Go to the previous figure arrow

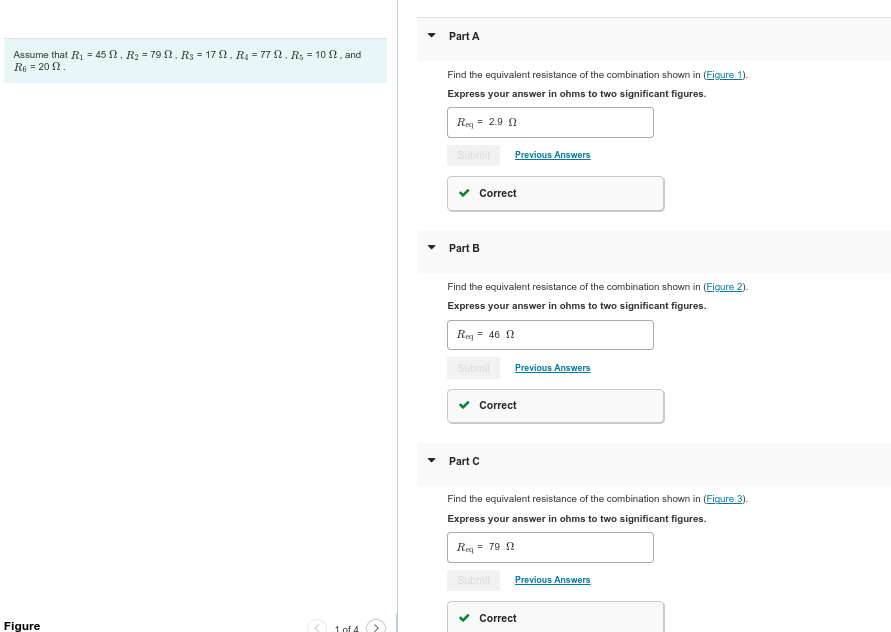coord(317,627)
